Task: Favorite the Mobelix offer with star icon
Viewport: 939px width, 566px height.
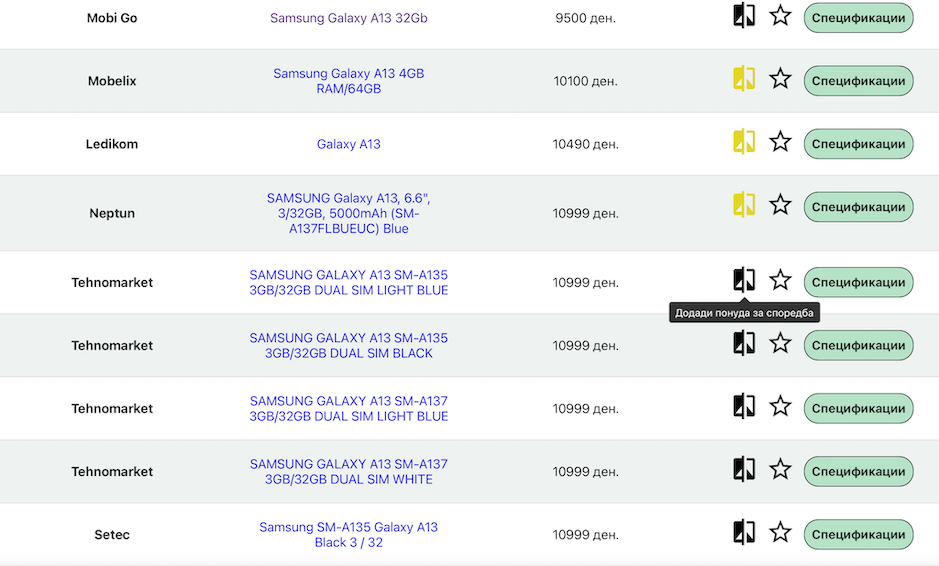Action: [x=780, y=79]
